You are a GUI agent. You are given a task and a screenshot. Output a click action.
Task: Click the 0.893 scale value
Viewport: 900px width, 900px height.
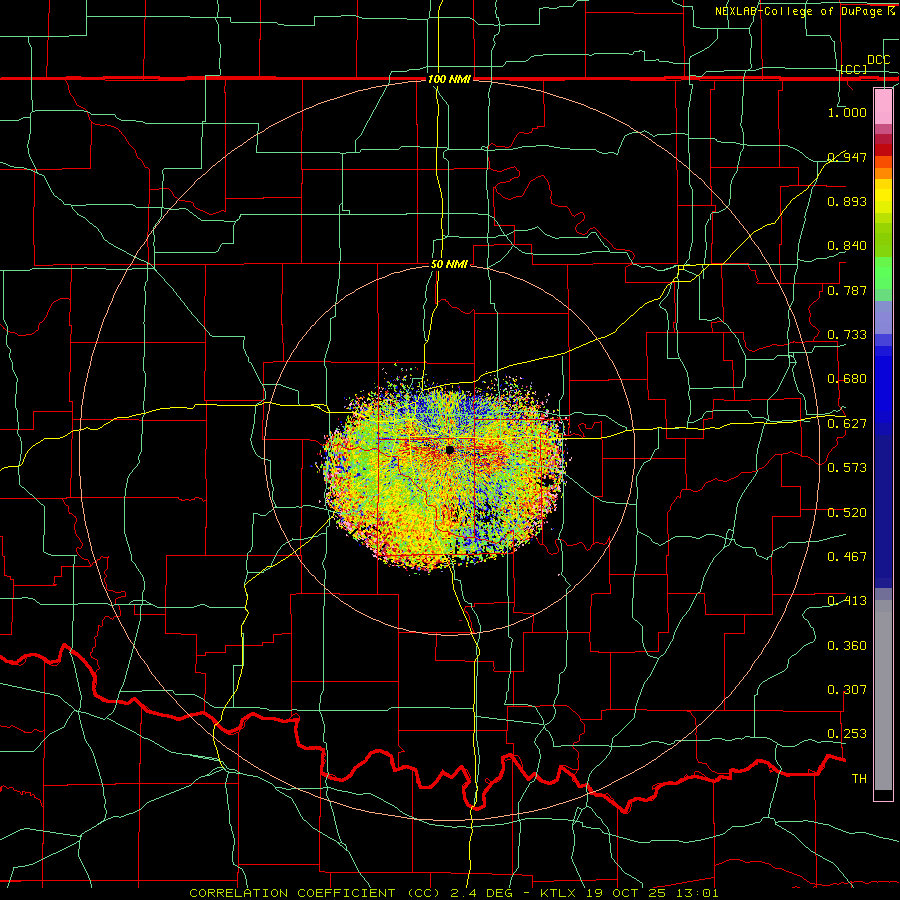pyautogui.click(x=847, y=201)
